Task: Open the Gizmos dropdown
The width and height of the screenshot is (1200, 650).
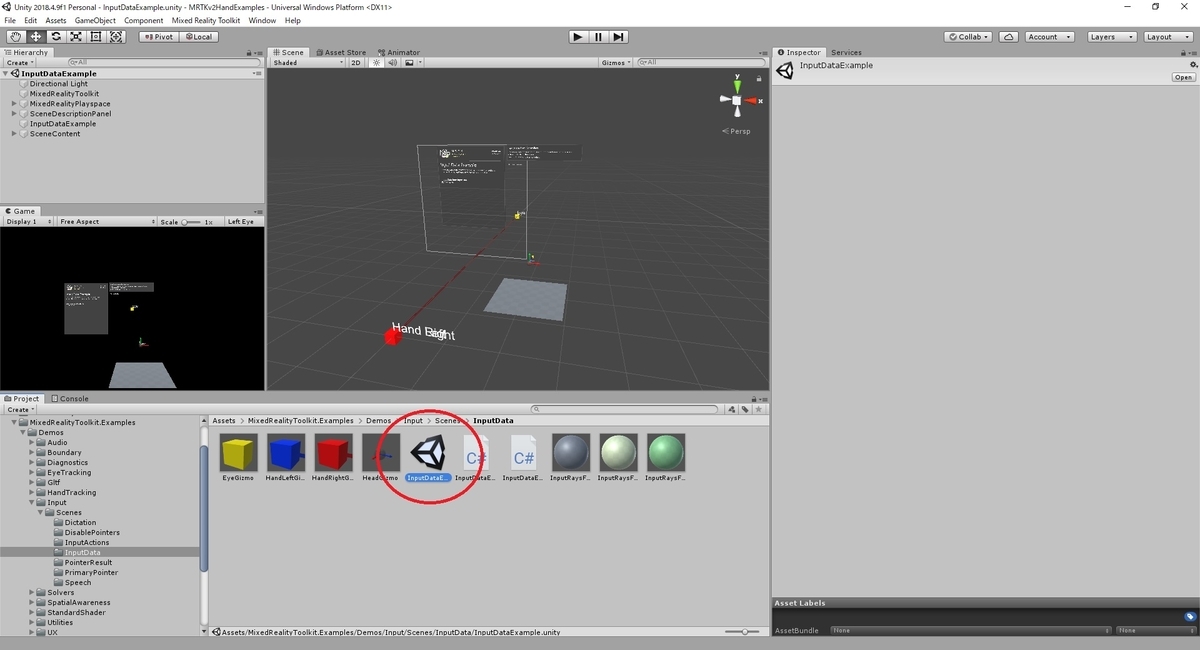Action: coord(615,62)
